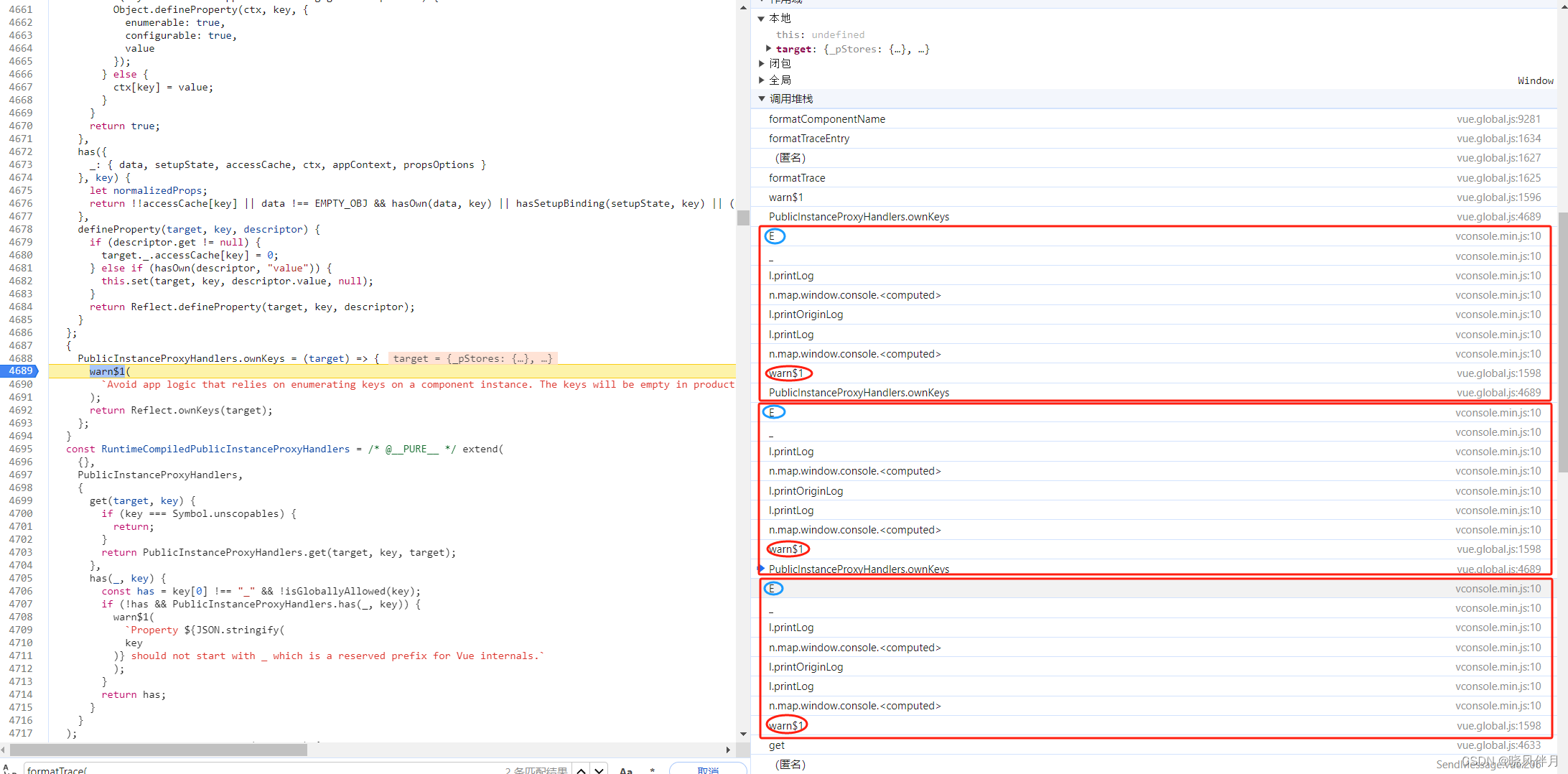This screenshot has width=1568, height=774.
Task: Click the horizontal scroll-right arrow
Action: (x=728, y=750)
